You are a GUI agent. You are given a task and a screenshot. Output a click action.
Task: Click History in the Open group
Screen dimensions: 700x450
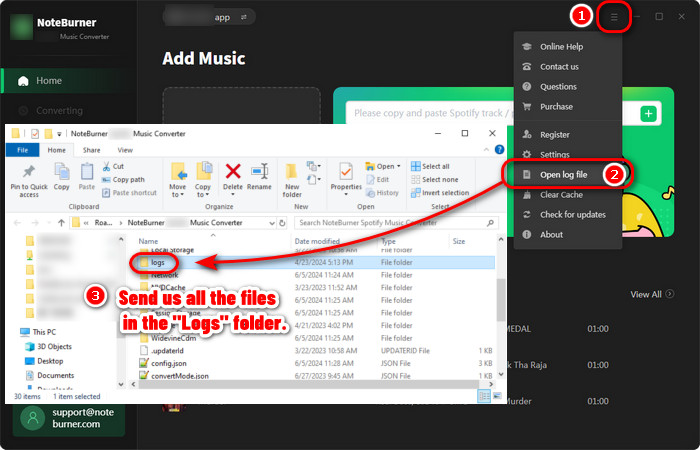(382, 193)
